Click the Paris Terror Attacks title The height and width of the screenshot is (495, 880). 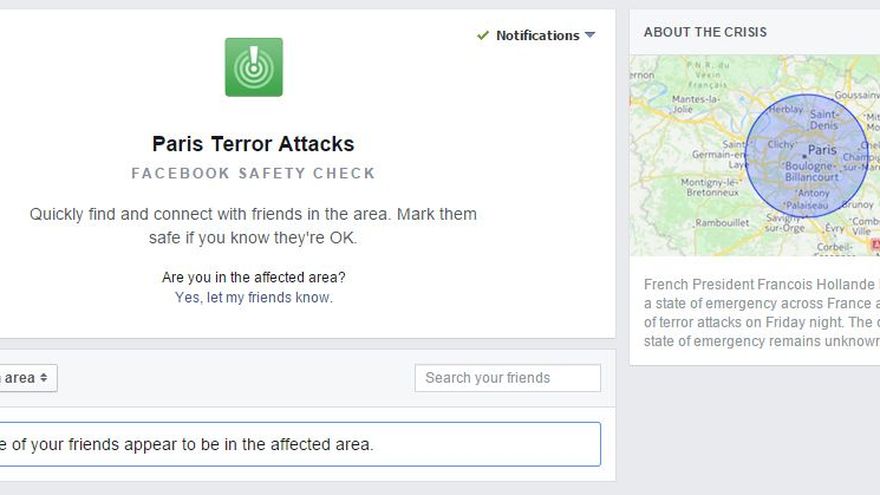click(x=253, y=144)
